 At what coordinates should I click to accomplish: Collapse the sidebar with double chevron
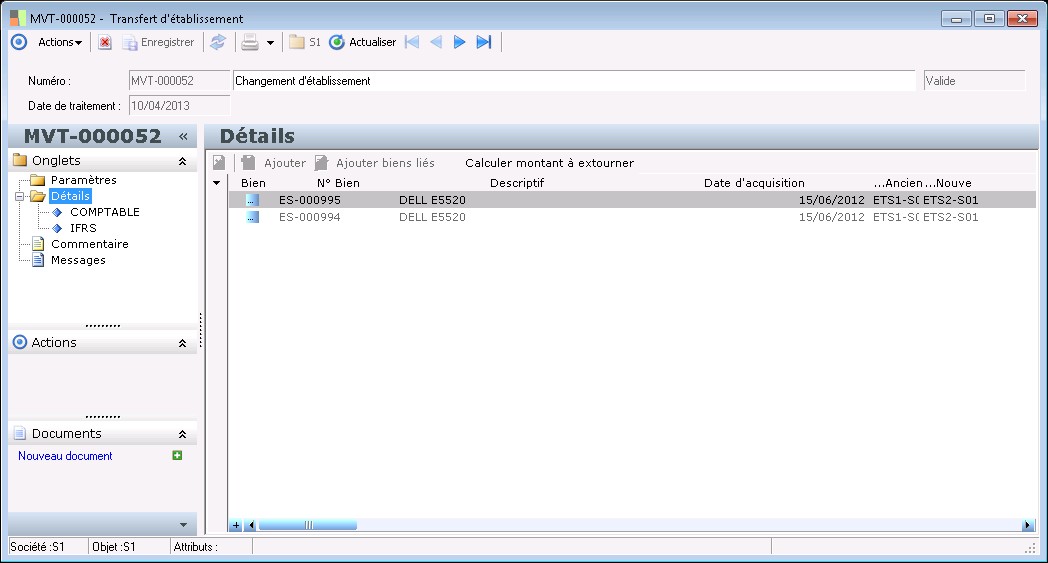tap(183, 137)
